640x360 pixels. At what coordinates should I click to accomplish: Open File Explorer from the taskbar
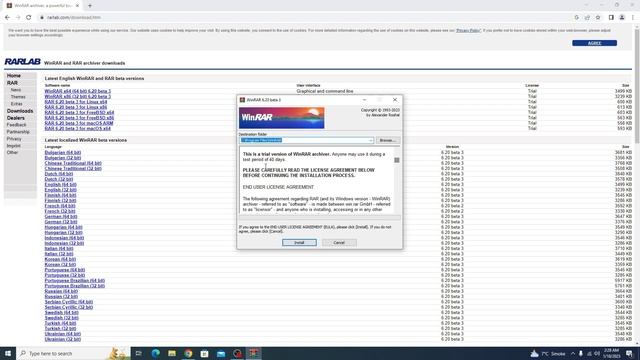click(172, 353)
